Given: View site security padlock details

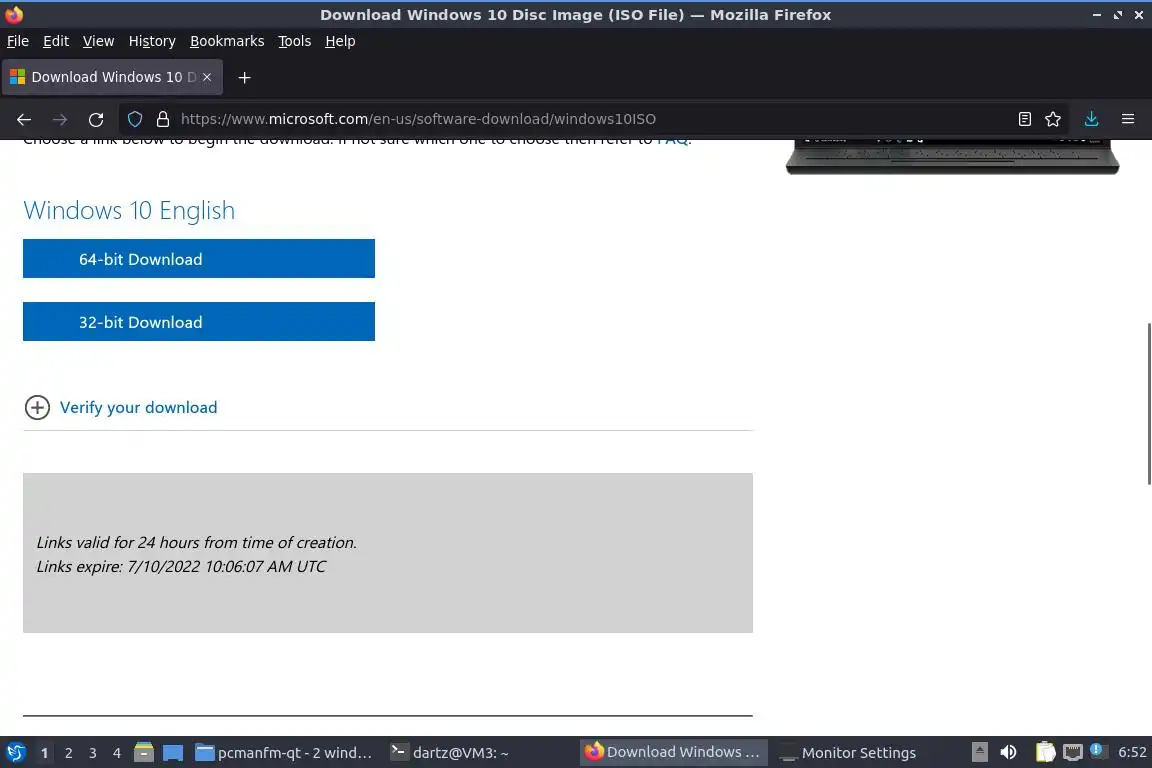Looking at the screenshot, I should pyautogui.click(x=163, y=119).
